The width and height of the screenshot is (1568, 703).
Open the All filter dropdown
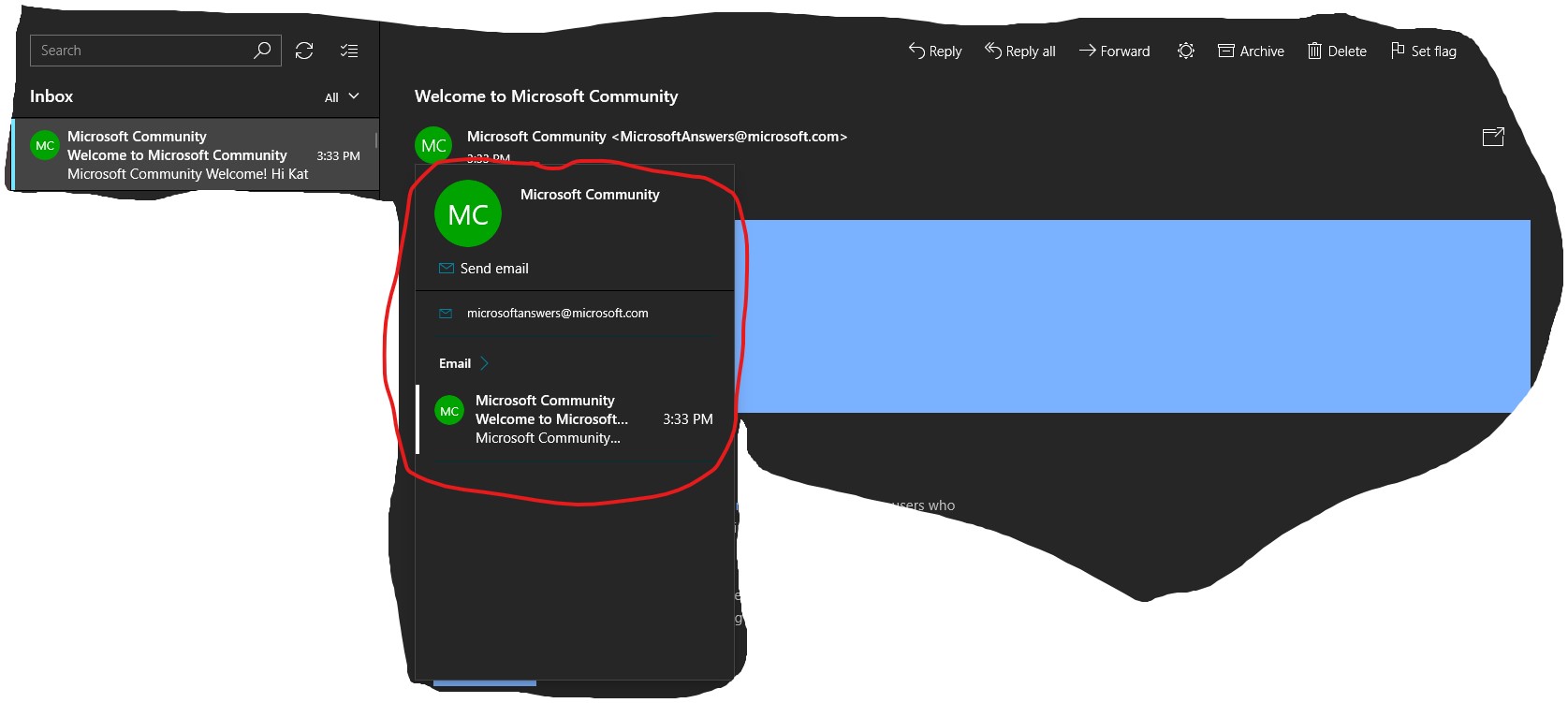tap(342, 97)
